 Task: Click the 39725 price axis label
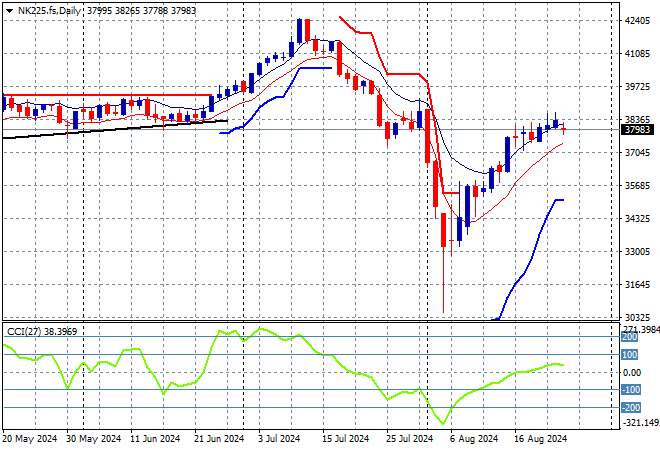point(637,87)
